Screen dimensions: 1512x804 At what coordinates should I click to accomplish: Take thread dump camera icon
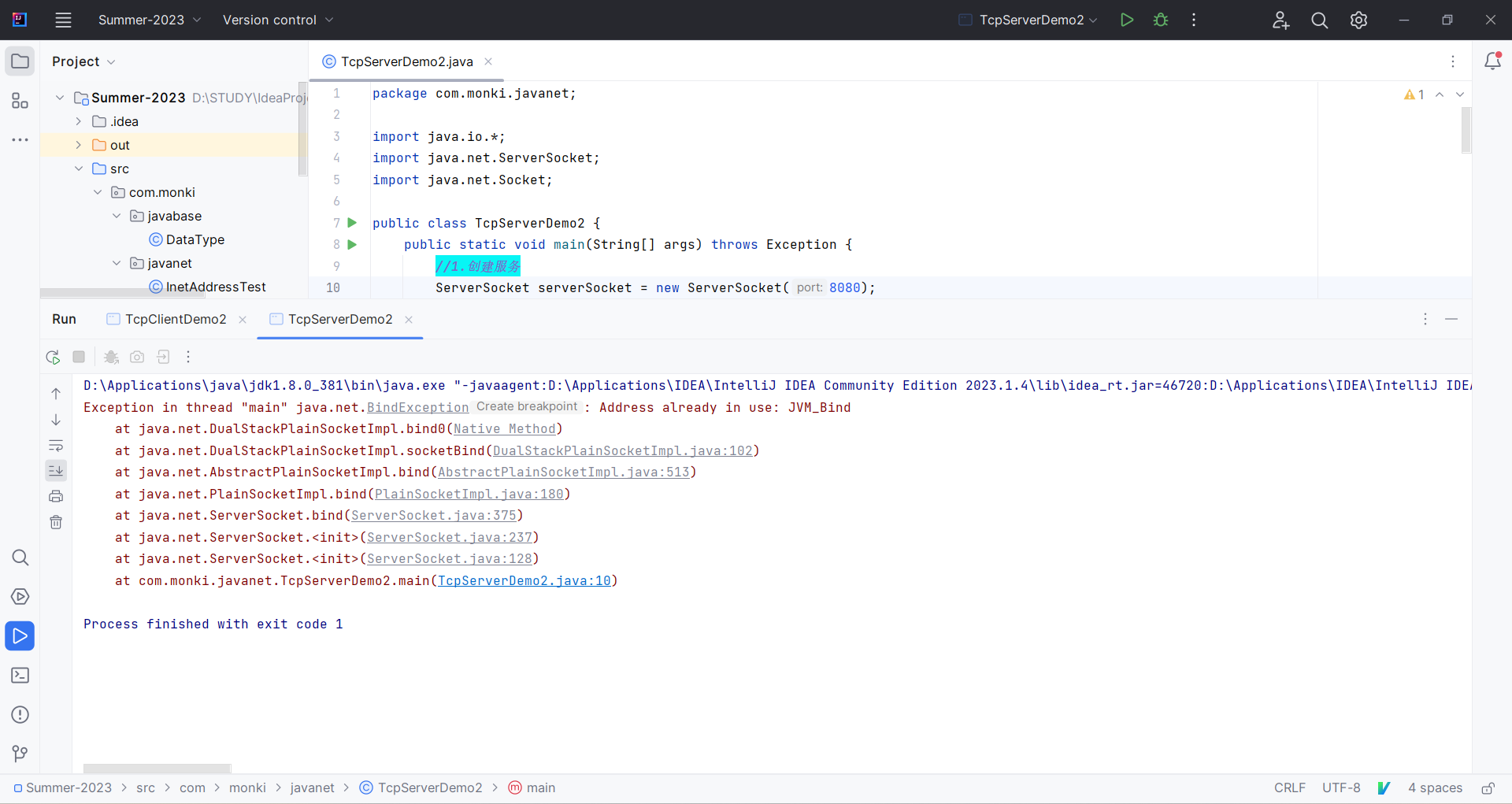137,357
